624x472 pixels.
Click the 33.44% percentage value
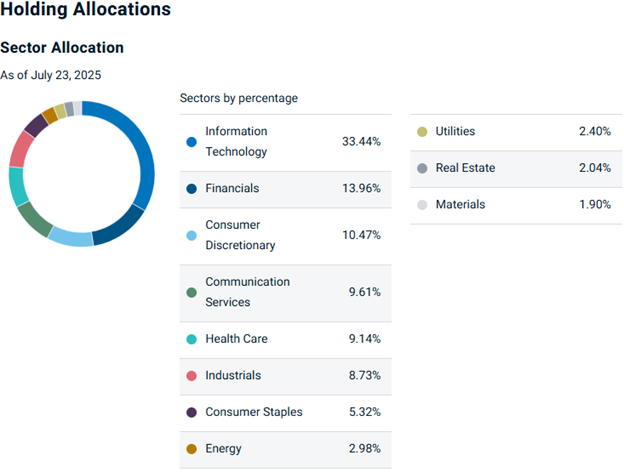(x=361, y=142)
